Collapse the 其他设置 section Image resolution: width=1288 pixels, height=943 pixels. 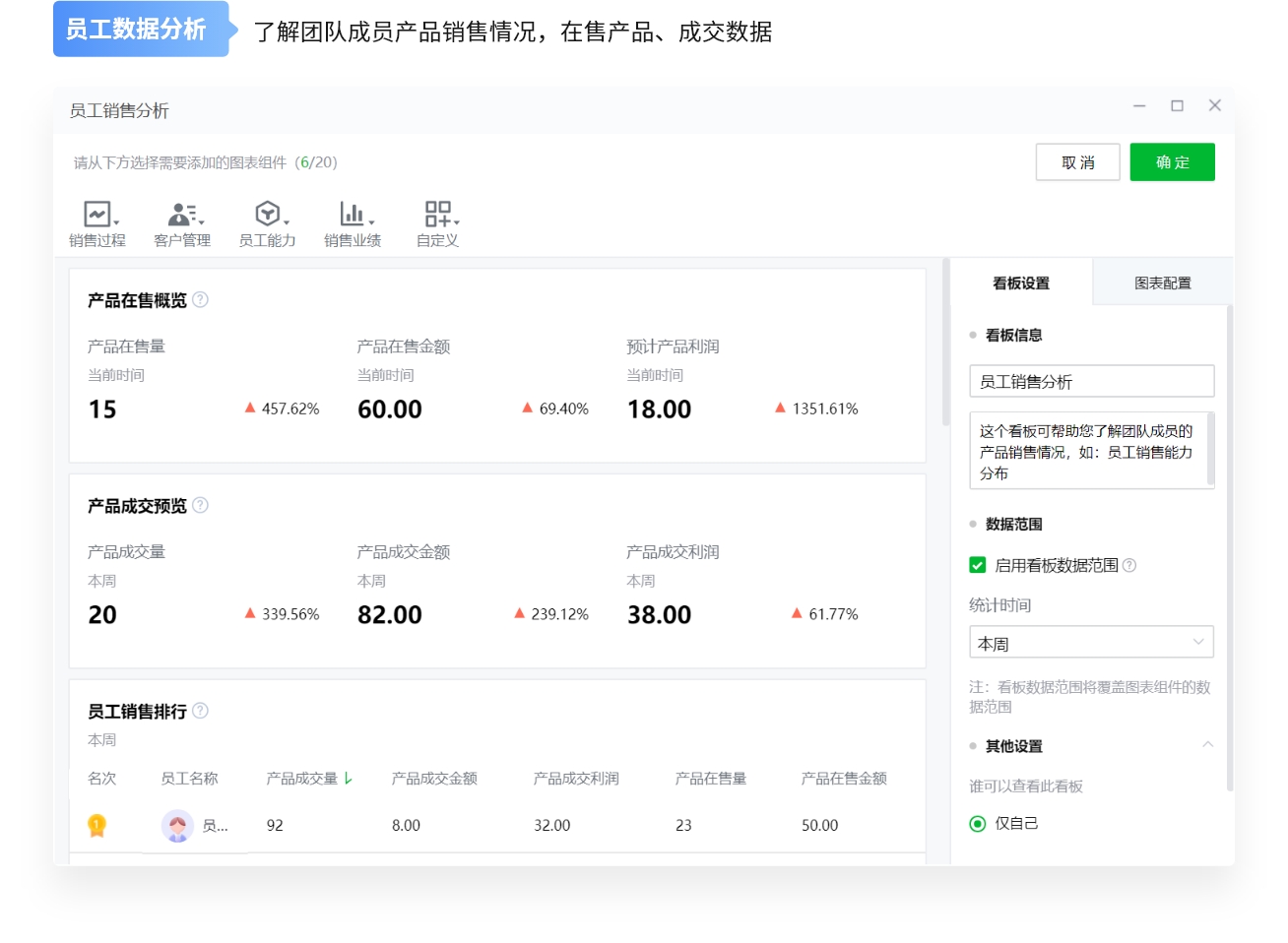[x=1208, y=745]
